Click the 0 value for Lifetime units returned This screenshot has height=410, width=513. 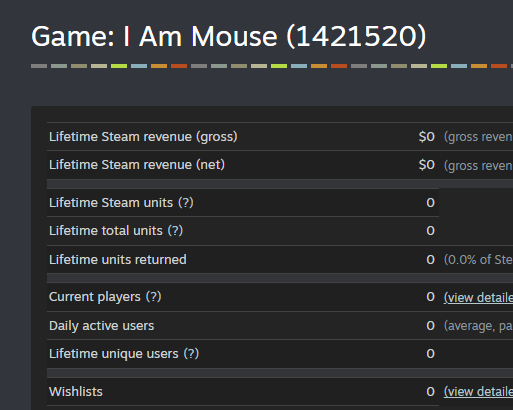click(430, 260)
